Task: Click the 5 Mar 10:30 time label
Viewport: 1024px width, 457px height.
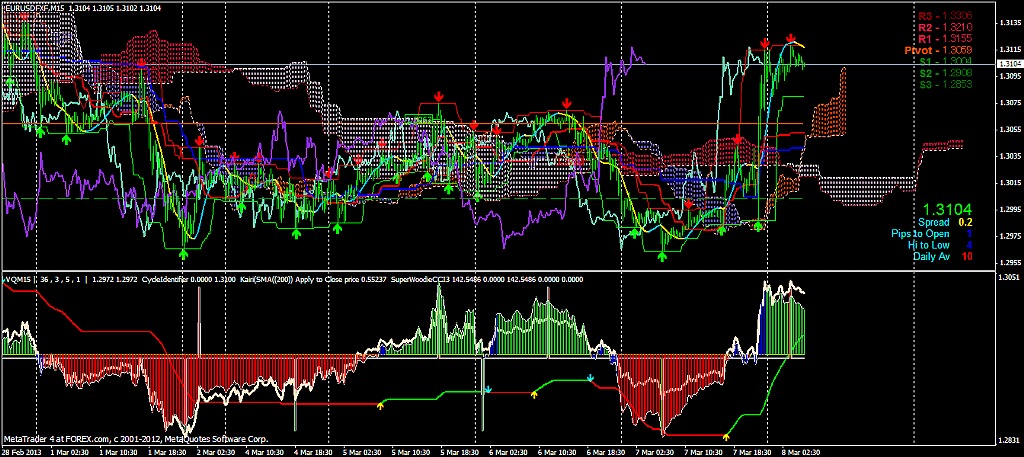Action: (x=409, y=451)
